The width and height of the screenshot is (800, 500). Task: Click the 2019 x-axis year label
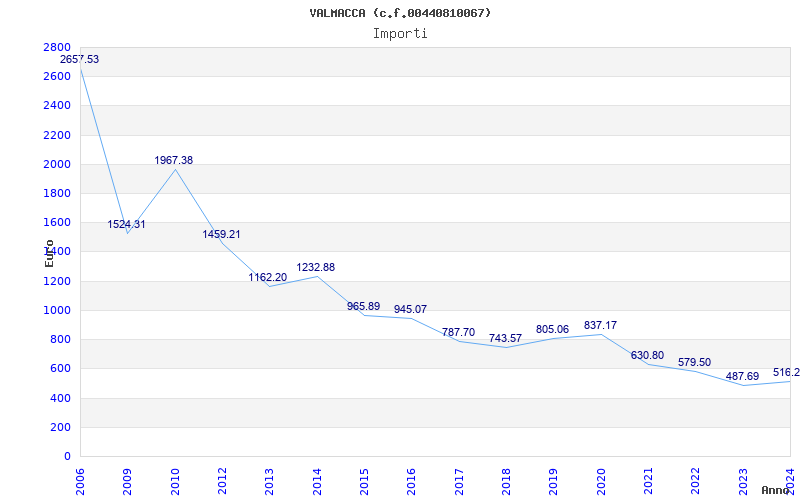(x=554, y=481)
